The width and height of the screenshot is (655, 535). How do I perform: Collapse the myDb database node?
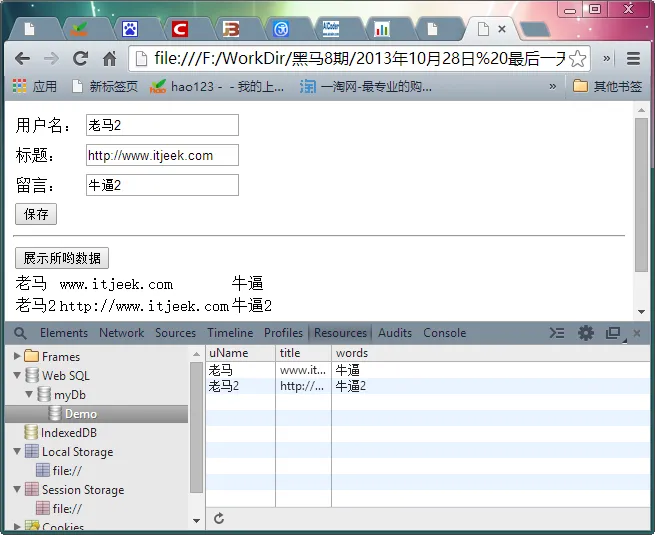pyautogui.click(x=29, y=395)
